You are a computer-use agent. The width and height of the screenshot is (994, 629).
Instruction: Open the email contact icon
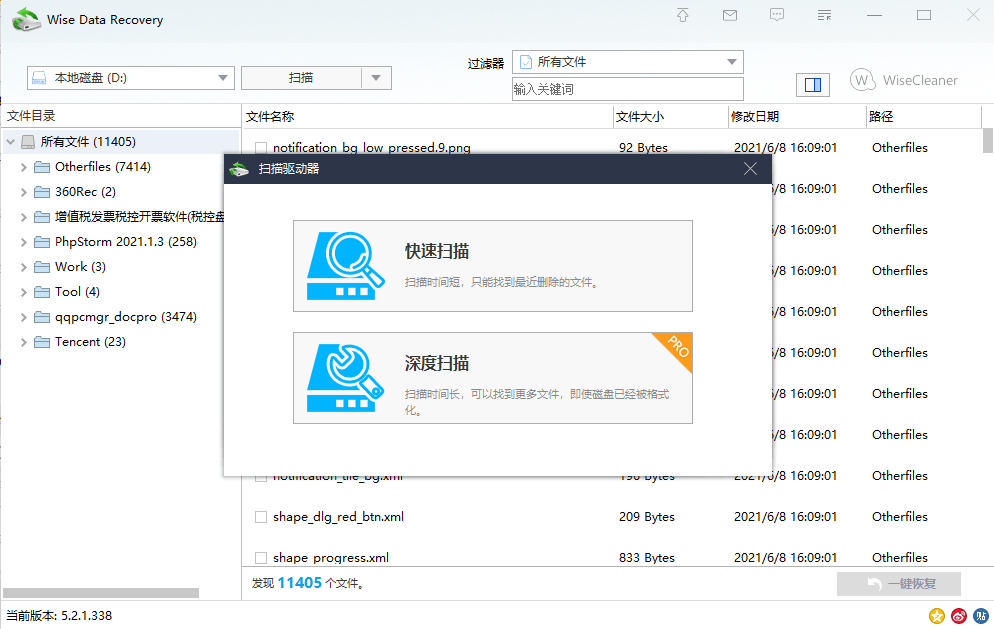click(x=729, y=15)
